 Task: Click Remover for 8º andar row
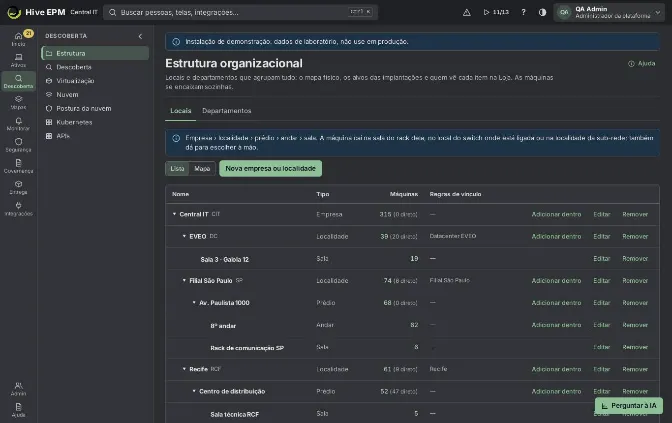coord(635,325)
